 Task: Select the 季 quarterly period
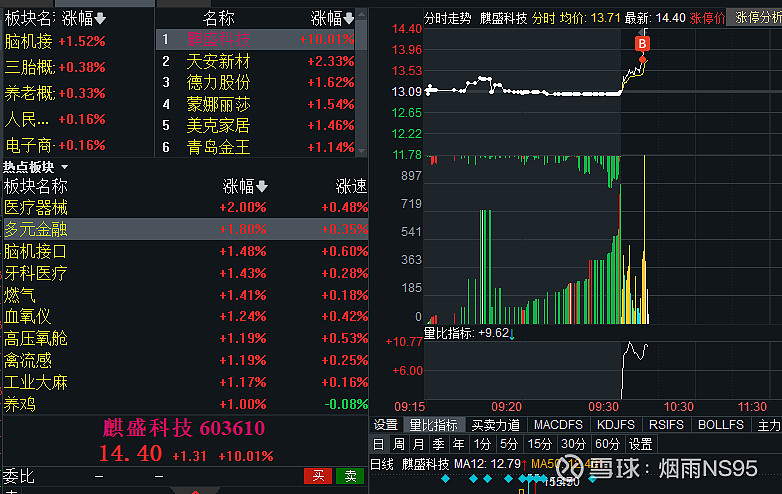[438, 444]
